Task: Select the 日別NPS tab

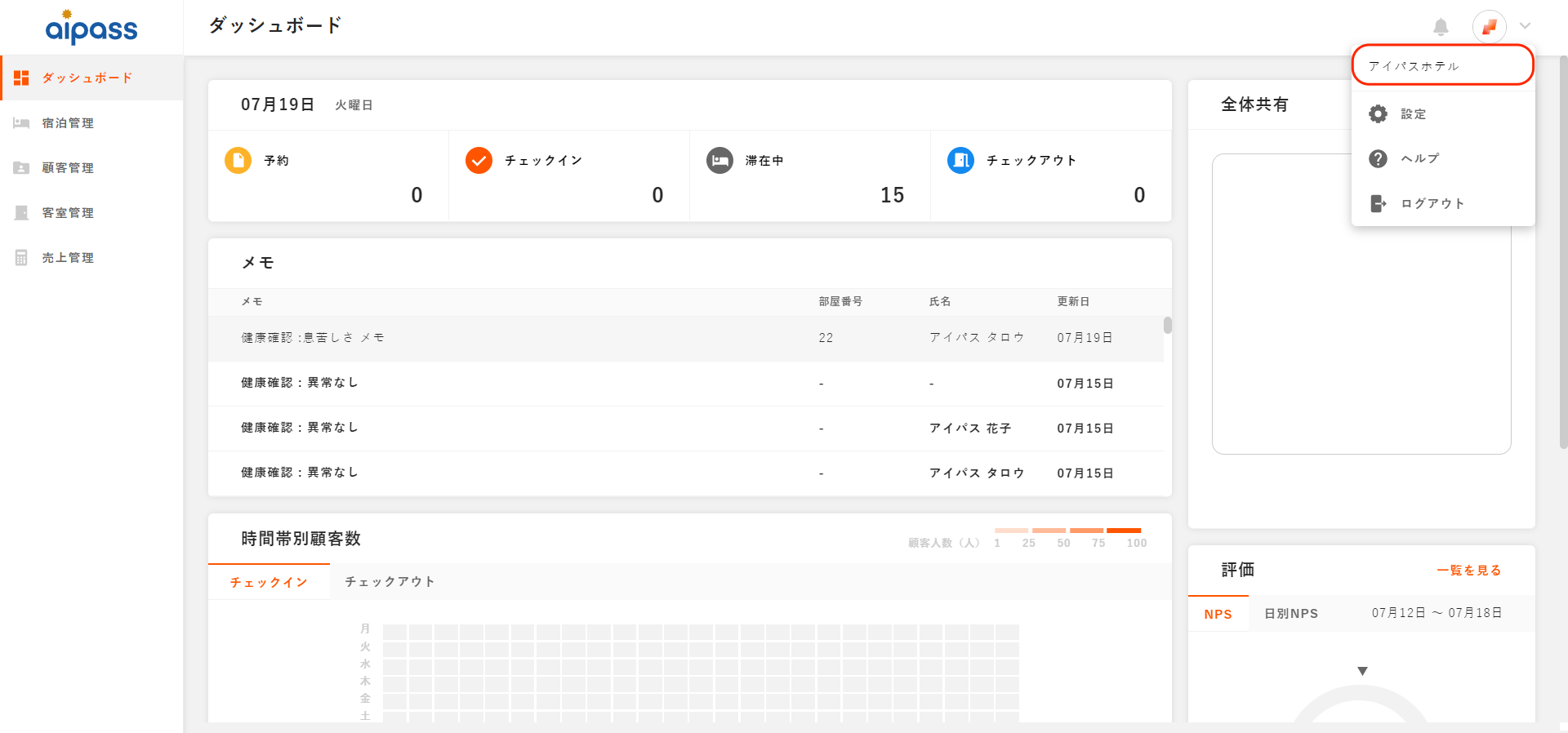Action: [x=1291, y=614]
